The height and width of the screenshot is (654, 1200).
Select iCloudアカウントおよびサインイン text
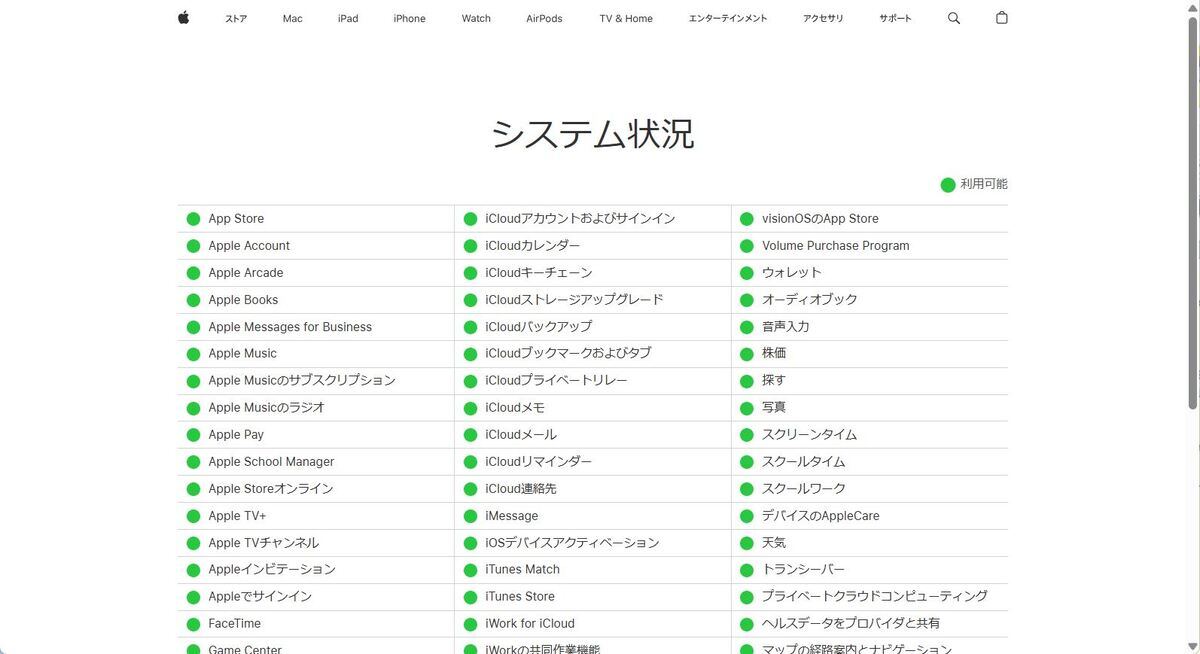[x=580, y=219]
